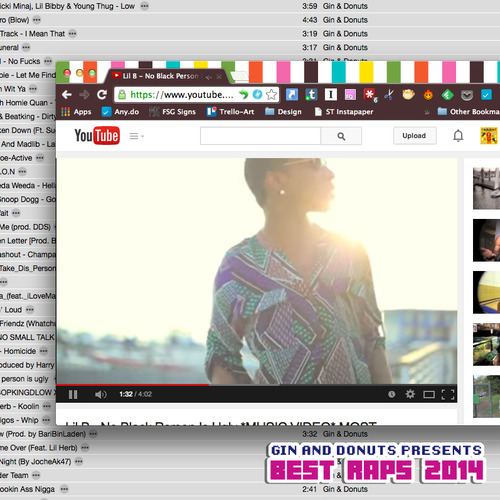The height and width of the screenshot is (500, 500).
Task: Open options for 'Wit Ya' track
Action: (33, 89)
